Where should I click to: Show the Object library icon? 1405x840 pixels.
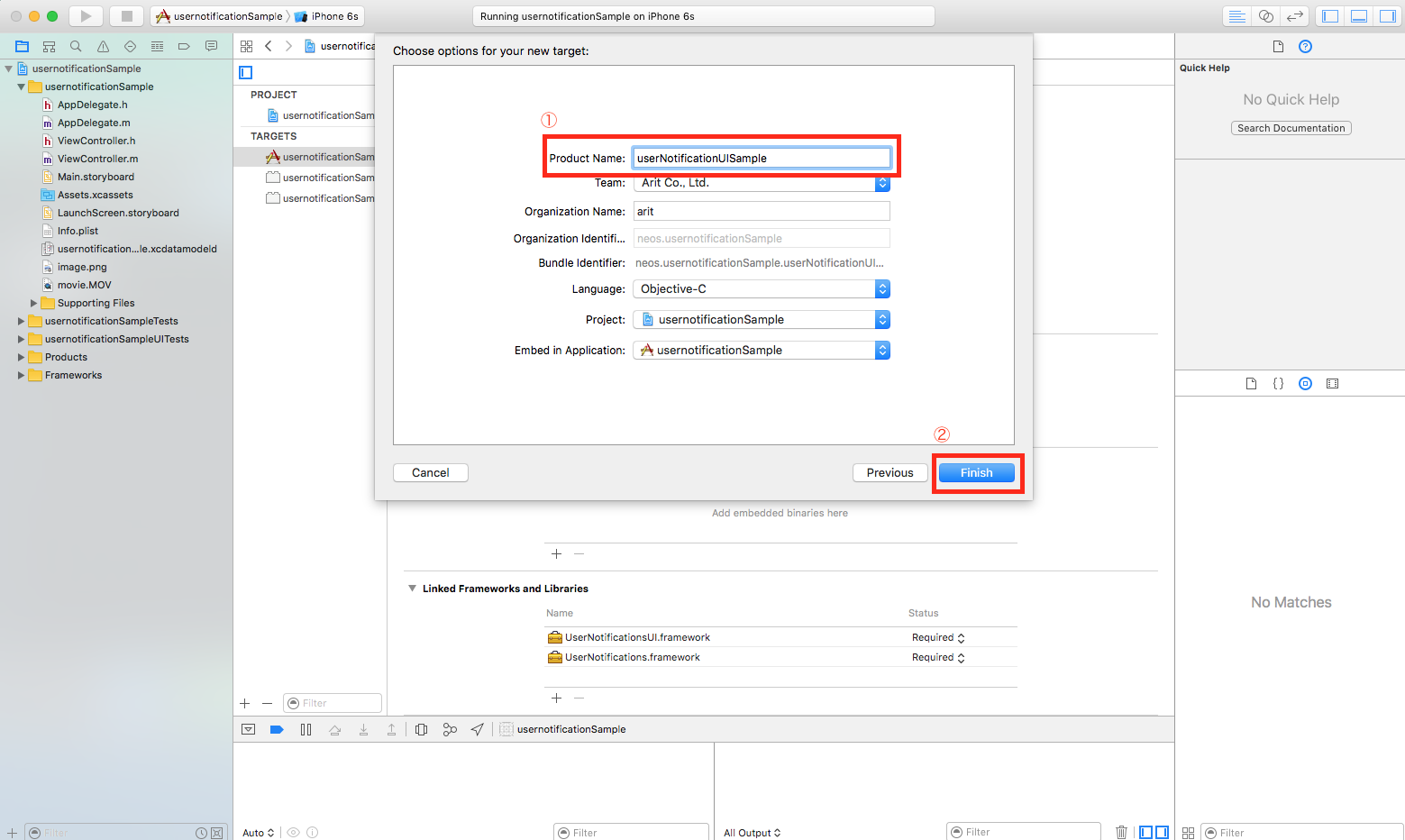[x=1305, y=383]
